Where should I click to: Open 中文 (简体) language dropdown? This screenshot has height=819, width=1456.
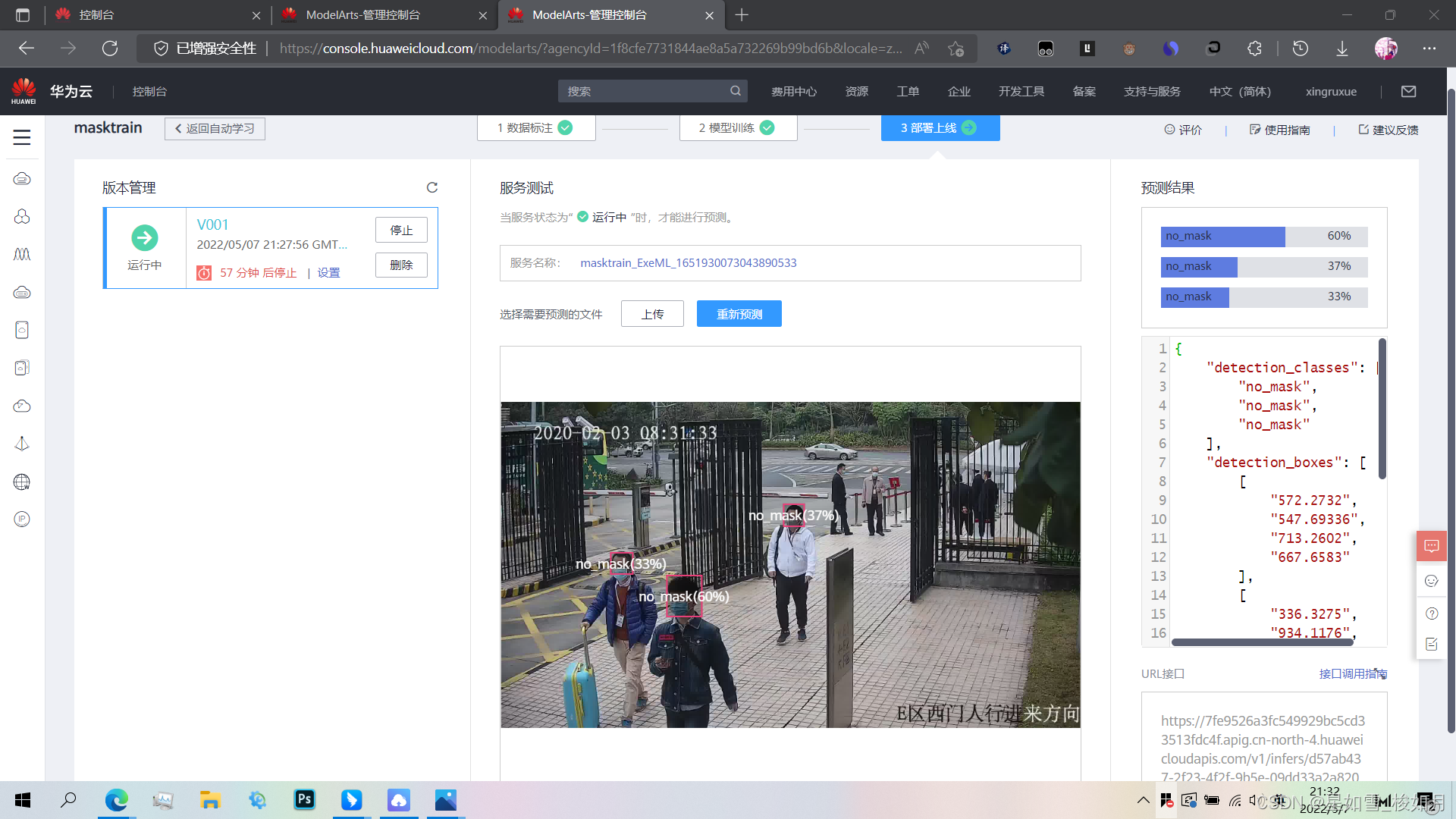[x=1240, y=91]
